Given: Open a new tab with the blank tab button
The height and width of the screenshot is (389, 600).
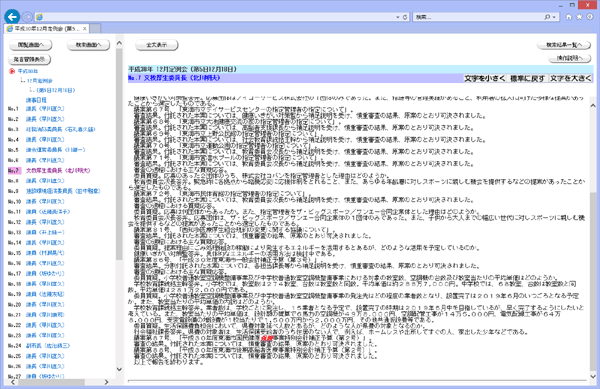Looking at the screenshot, I should click(95, 29).
